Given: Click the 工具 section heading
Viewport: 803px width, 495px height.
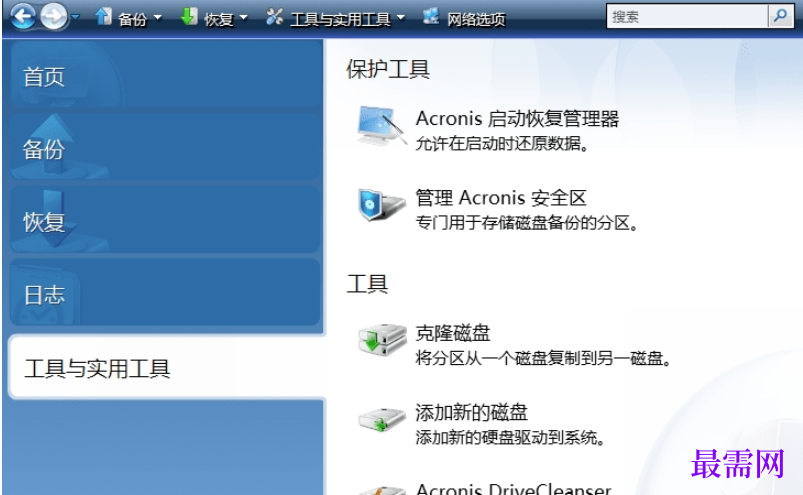Looking at the screenshot, I should tap(367, 284).
